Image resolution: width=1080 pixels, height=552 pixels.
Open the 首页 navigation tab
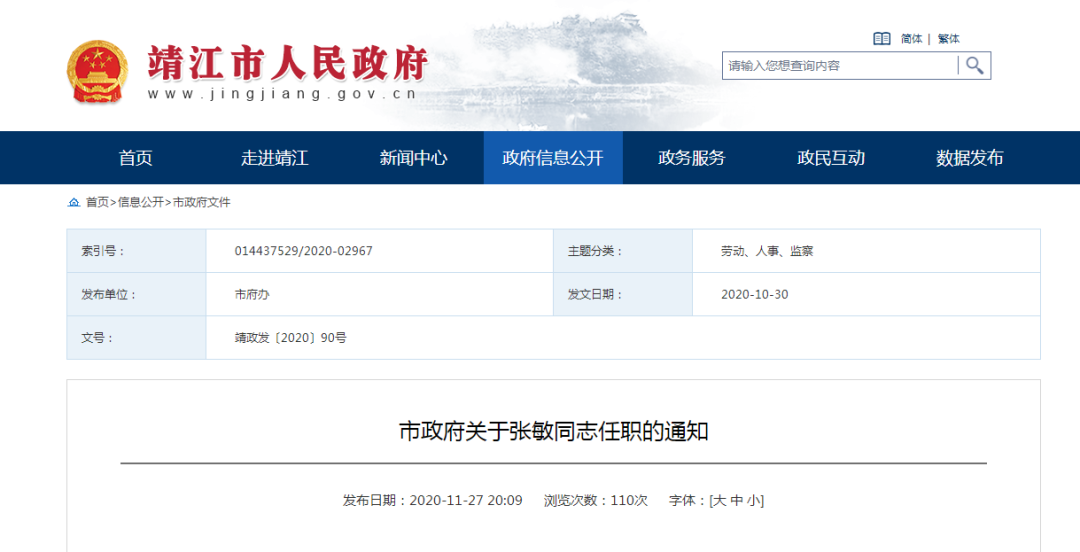[x=136, y=158]
